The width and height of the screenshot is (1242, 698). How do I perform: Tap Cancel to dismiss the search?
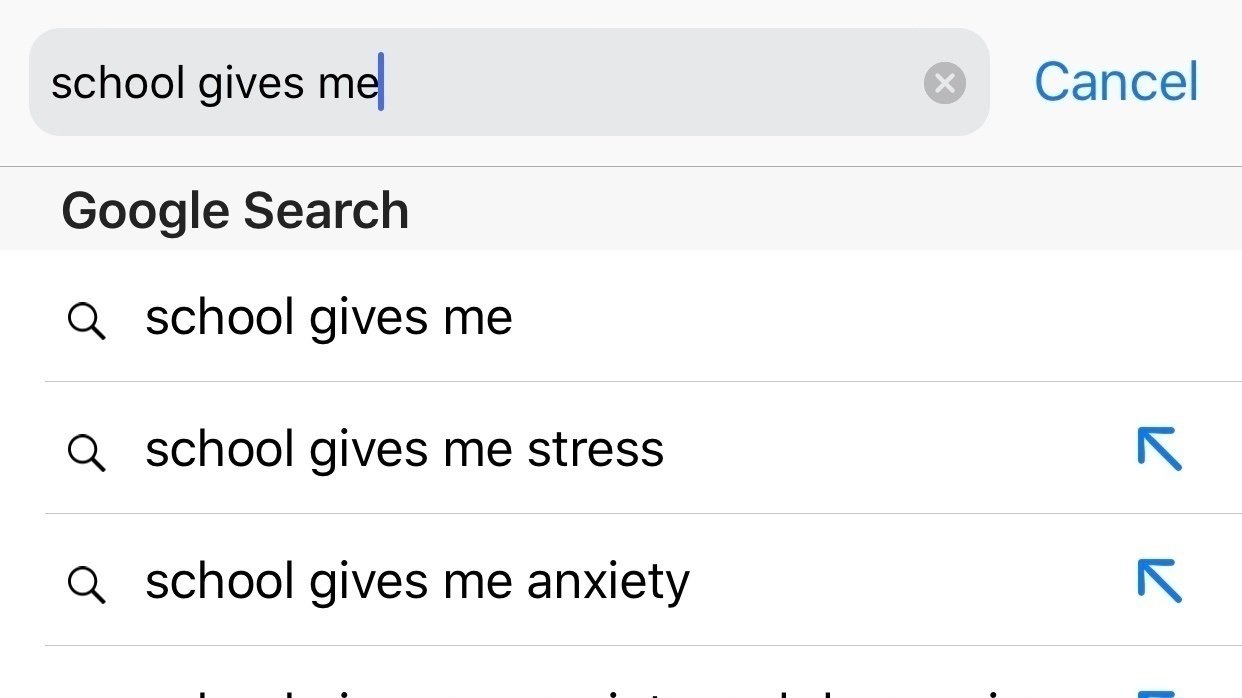[x=1116, y=82]
